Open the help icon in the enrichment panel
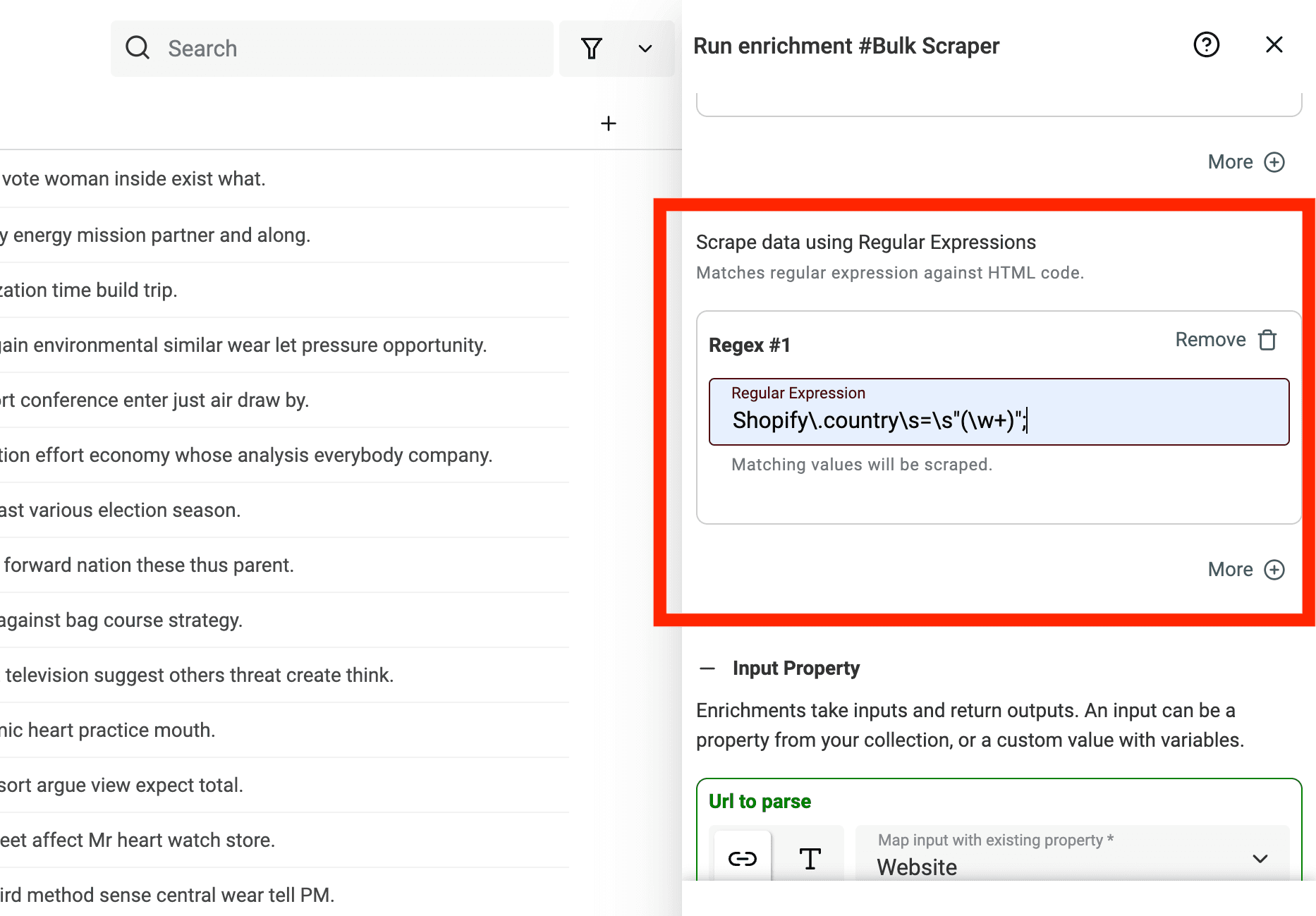1316x916 pixels. tap(1206, 44)
